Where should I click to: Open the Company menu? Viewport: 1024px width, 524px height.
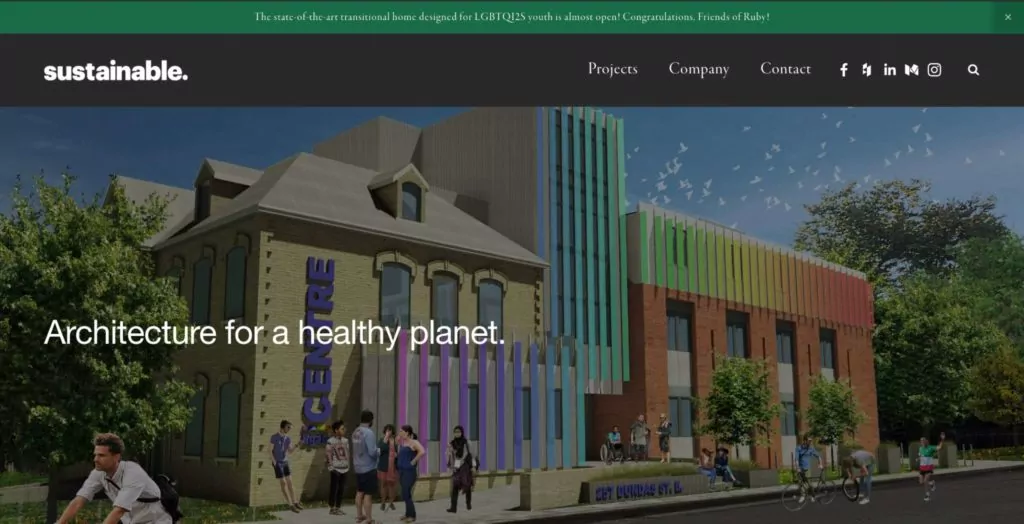coord(699,69)
